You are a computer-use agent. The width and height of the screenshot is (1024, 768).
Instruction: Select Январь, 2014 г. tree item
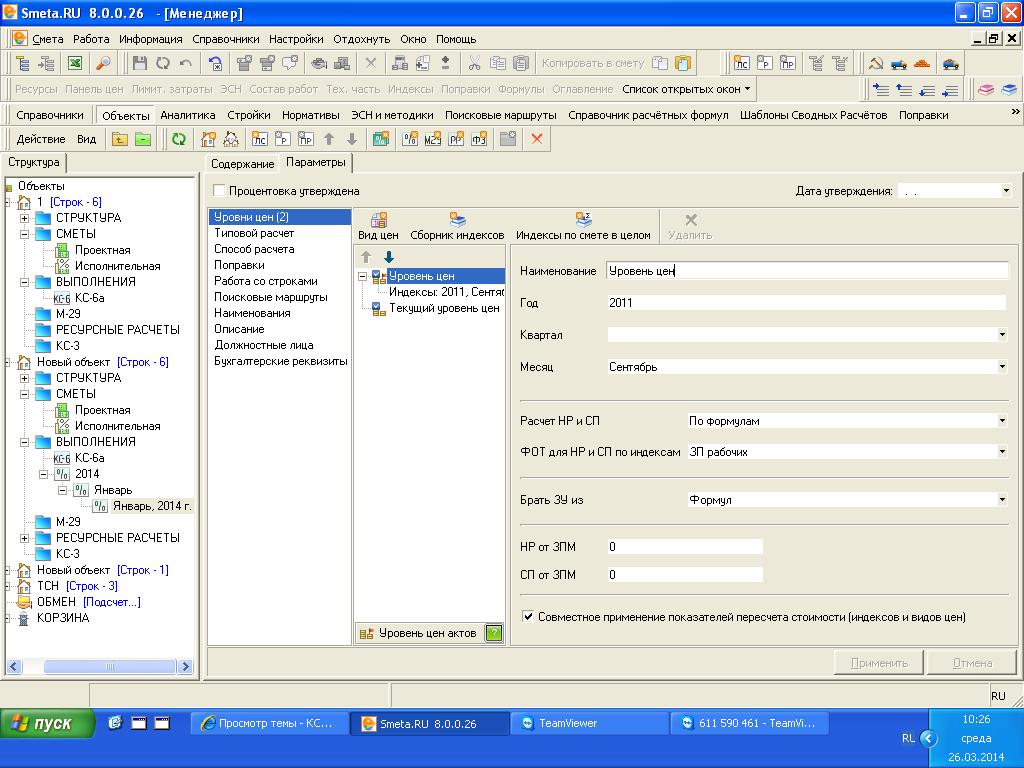152,506
